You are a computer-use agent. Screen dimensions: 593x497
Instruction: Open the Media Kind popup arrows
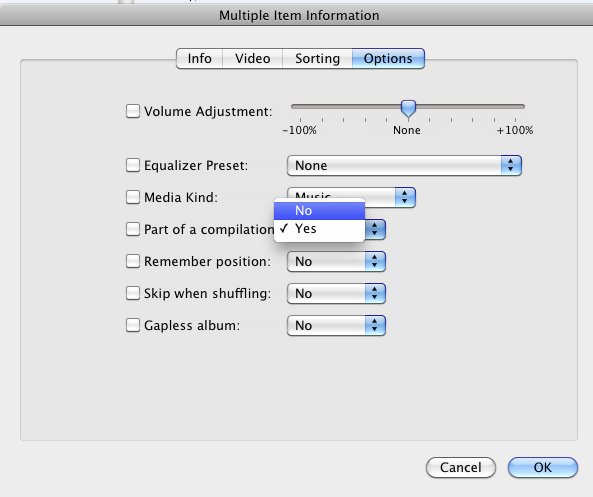point(405,197)
